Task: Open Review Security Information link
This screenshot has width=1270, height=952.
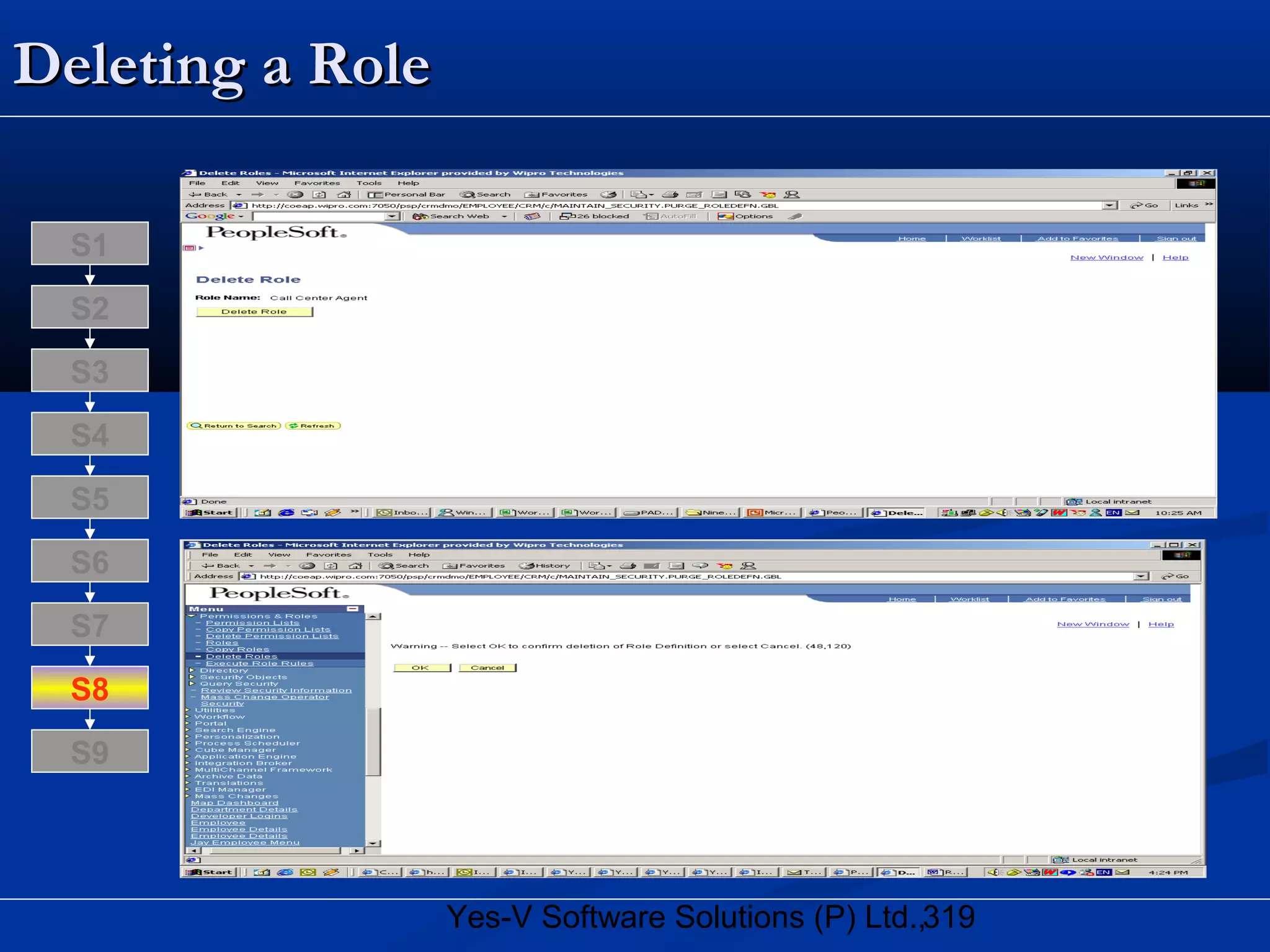Action: click(x=276, y=690)
